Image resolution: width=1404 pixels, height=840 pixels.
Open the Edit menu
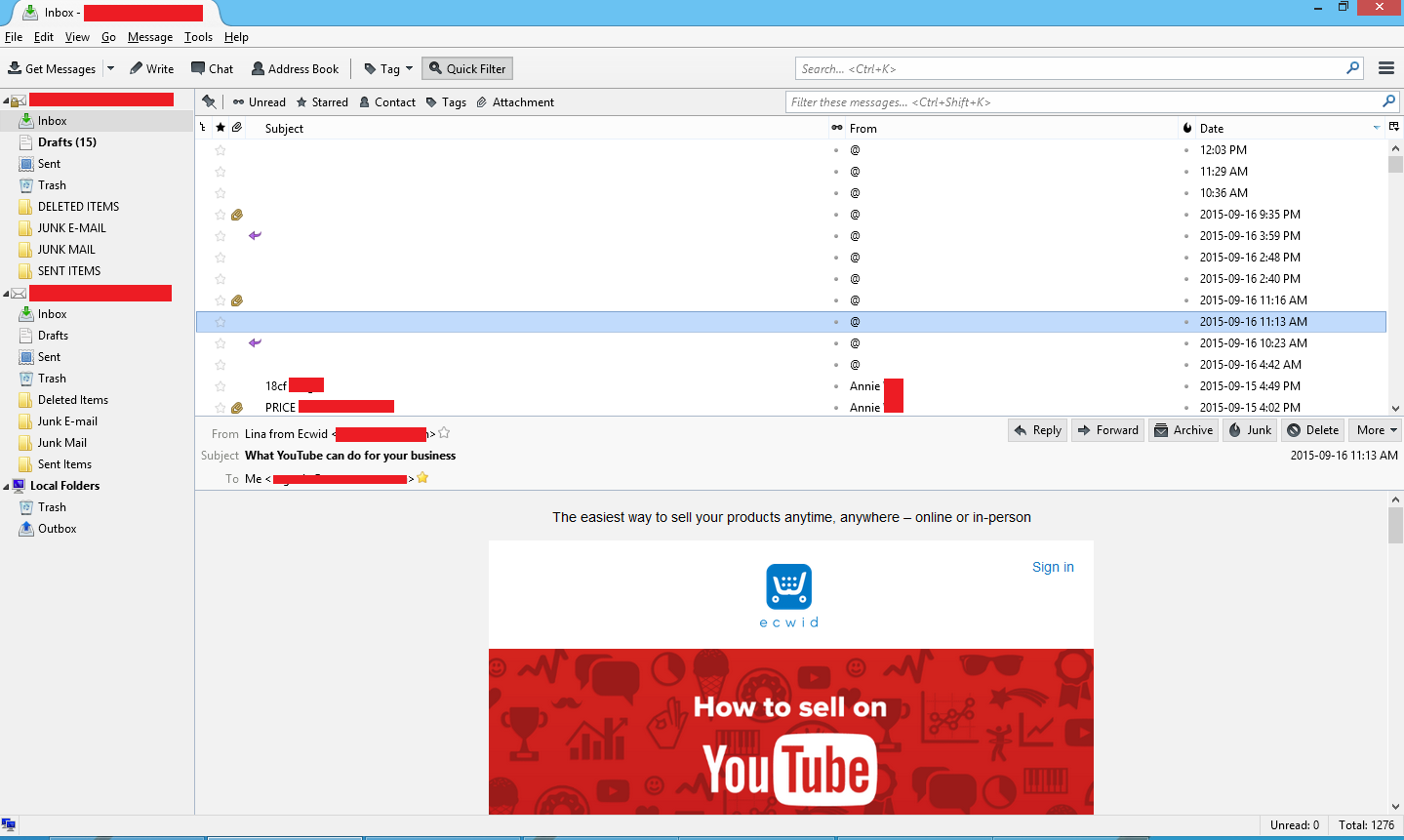tap(44, 37)
